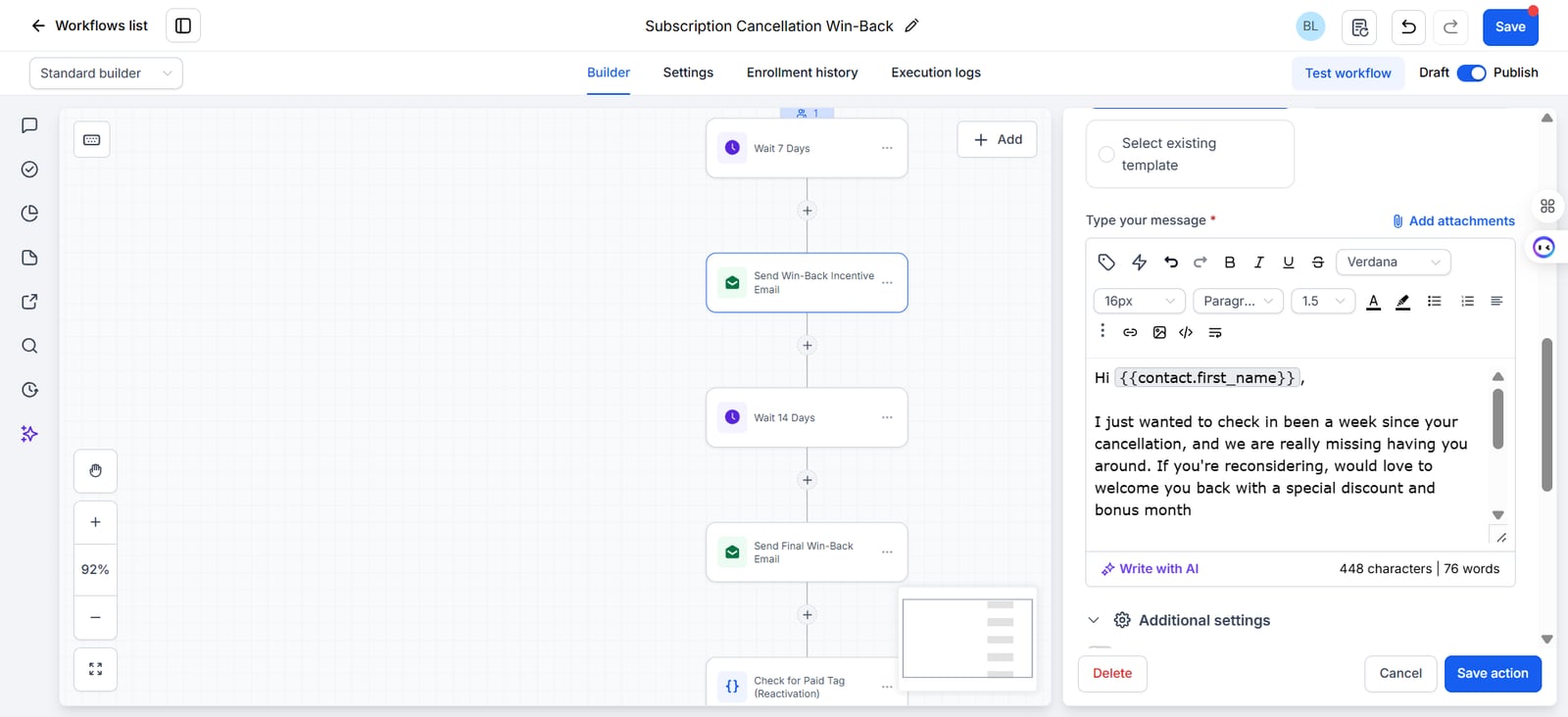Switch to the Settings tab
Screen dimensions: 1568x717
tap(688, 72)
